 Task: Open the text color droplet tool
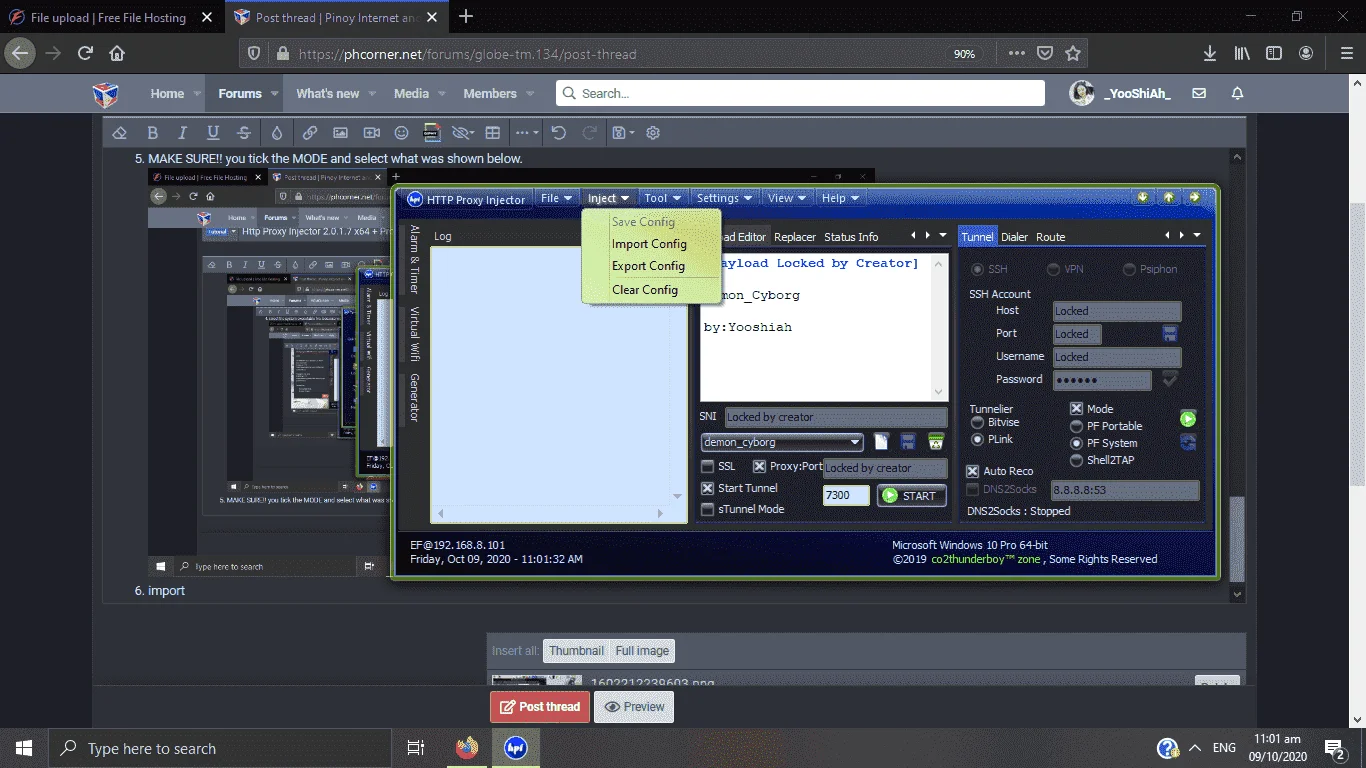(277, 133)
